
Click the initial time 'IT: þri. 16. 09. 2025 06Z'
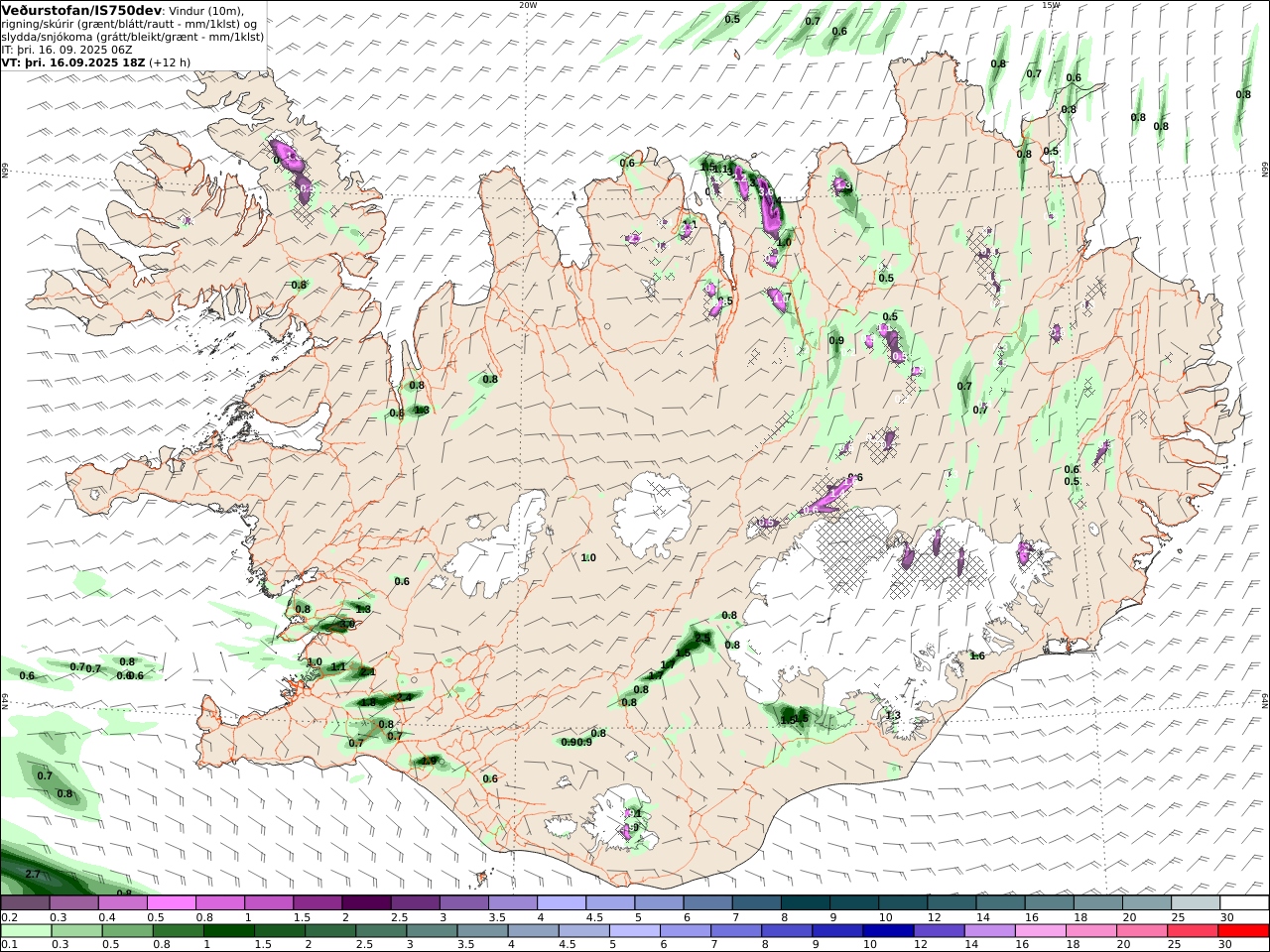coord(67,50)
